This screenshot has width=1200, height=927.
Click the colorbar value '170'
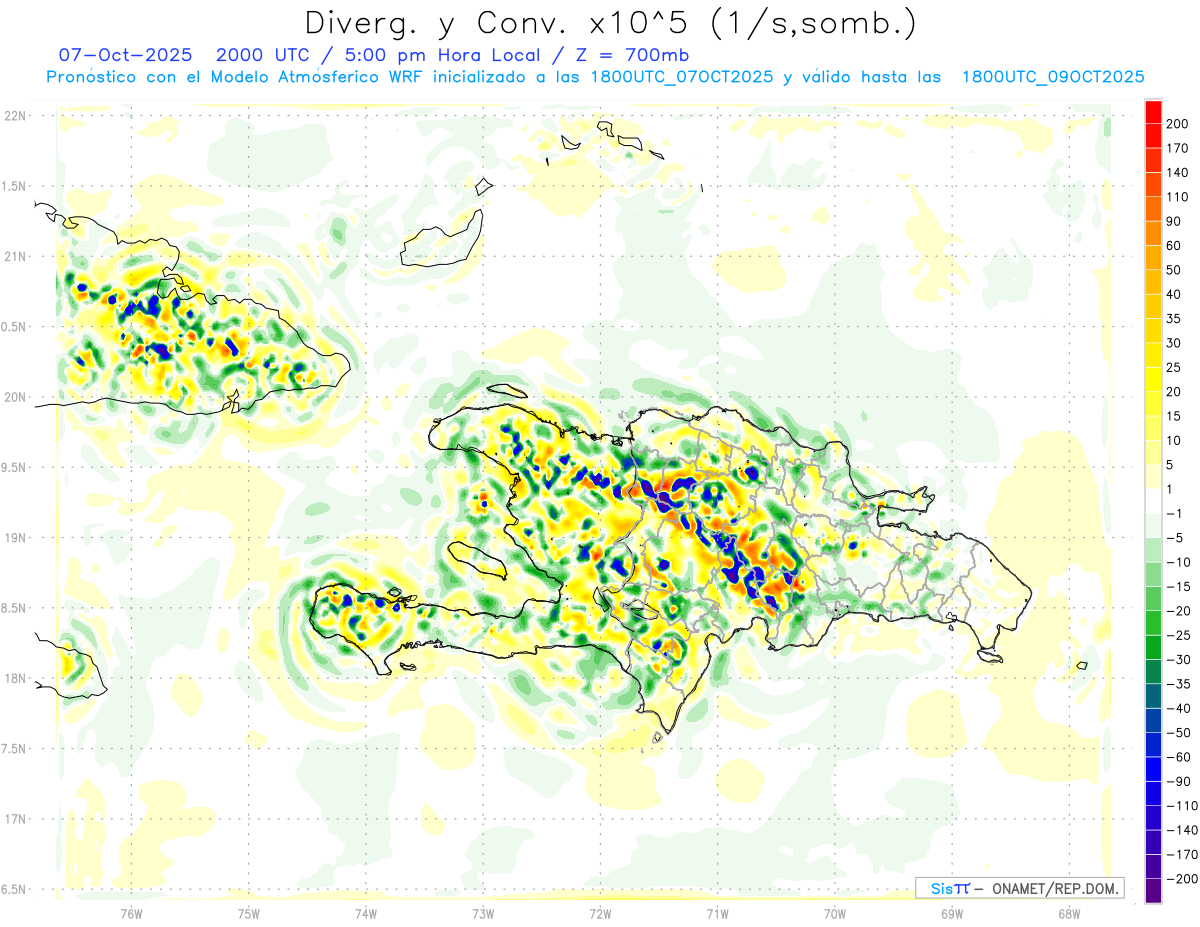tap(1178, 148)
